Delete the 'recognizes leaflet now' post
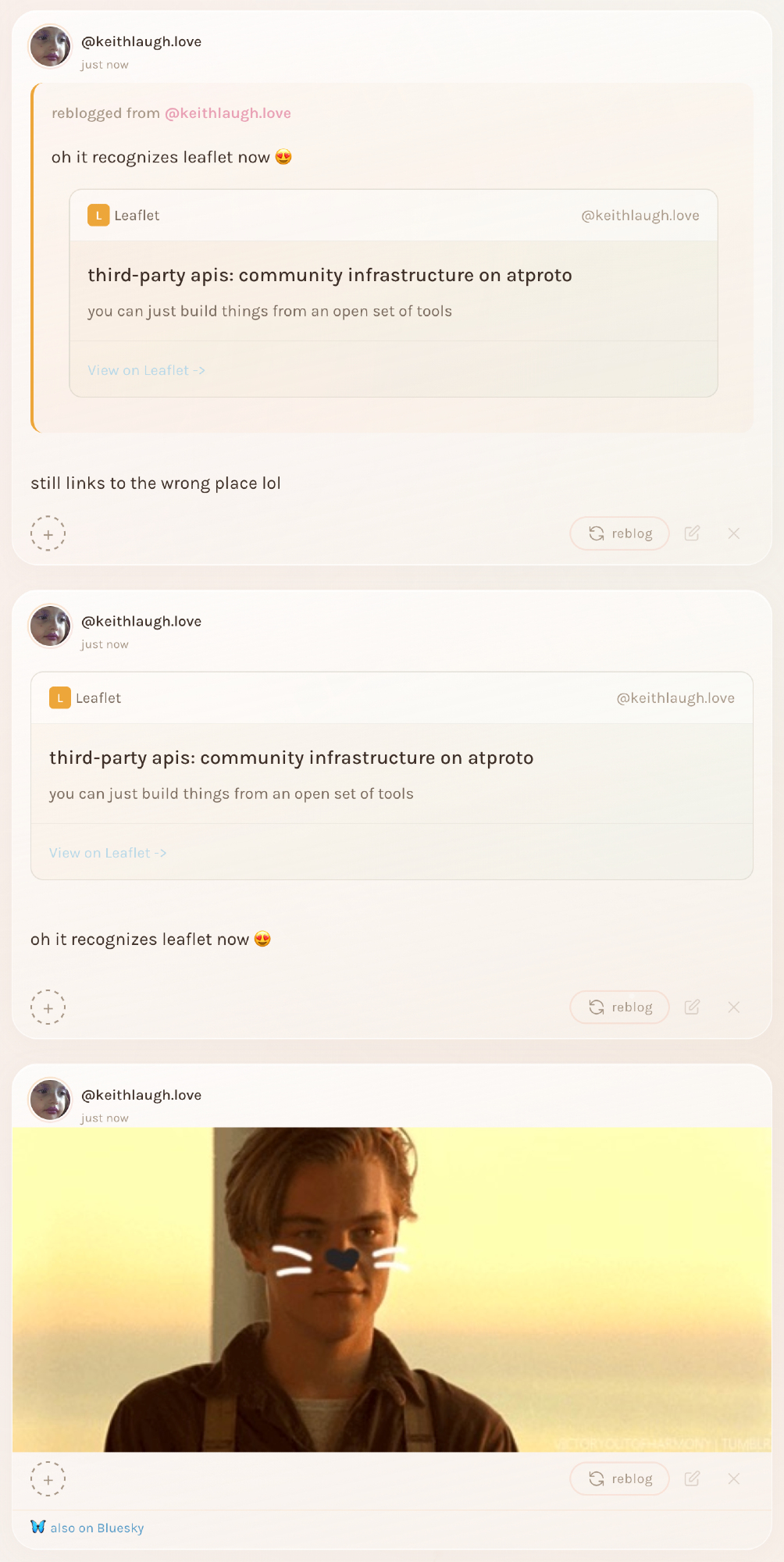Viewport: 784px width, 1562px height. click(733, 1007)
